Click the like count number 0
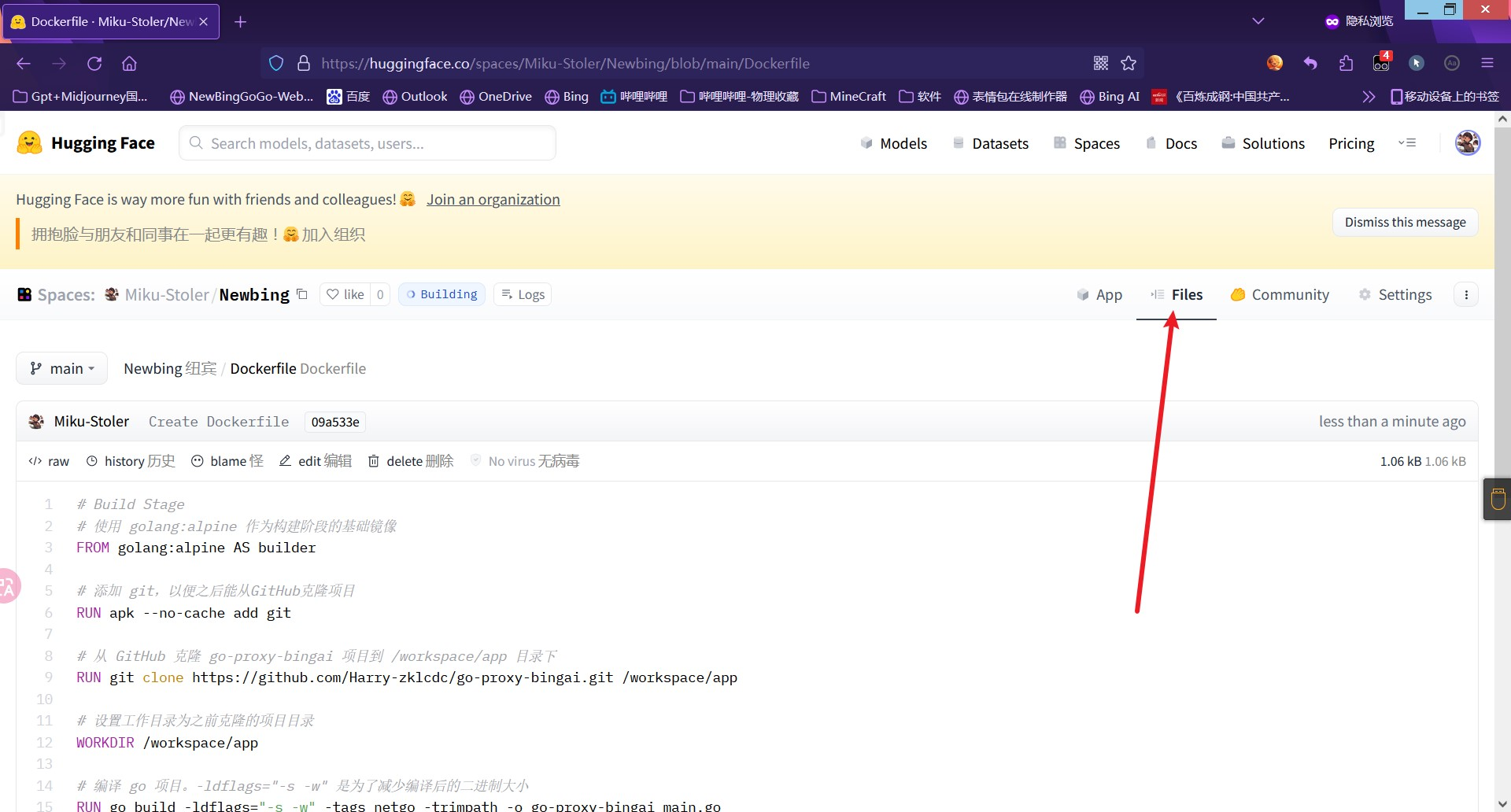The image size is (1511, 812). point(380,294)
